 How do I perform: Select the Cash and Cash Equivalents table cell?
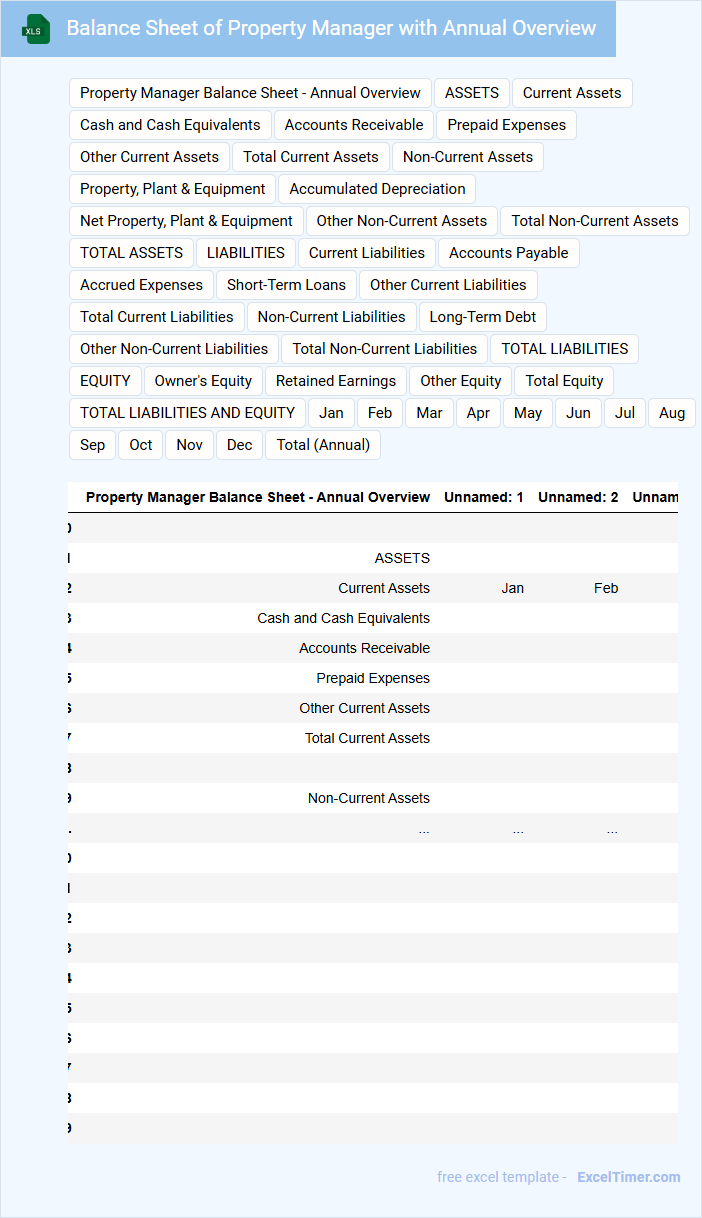343,618
